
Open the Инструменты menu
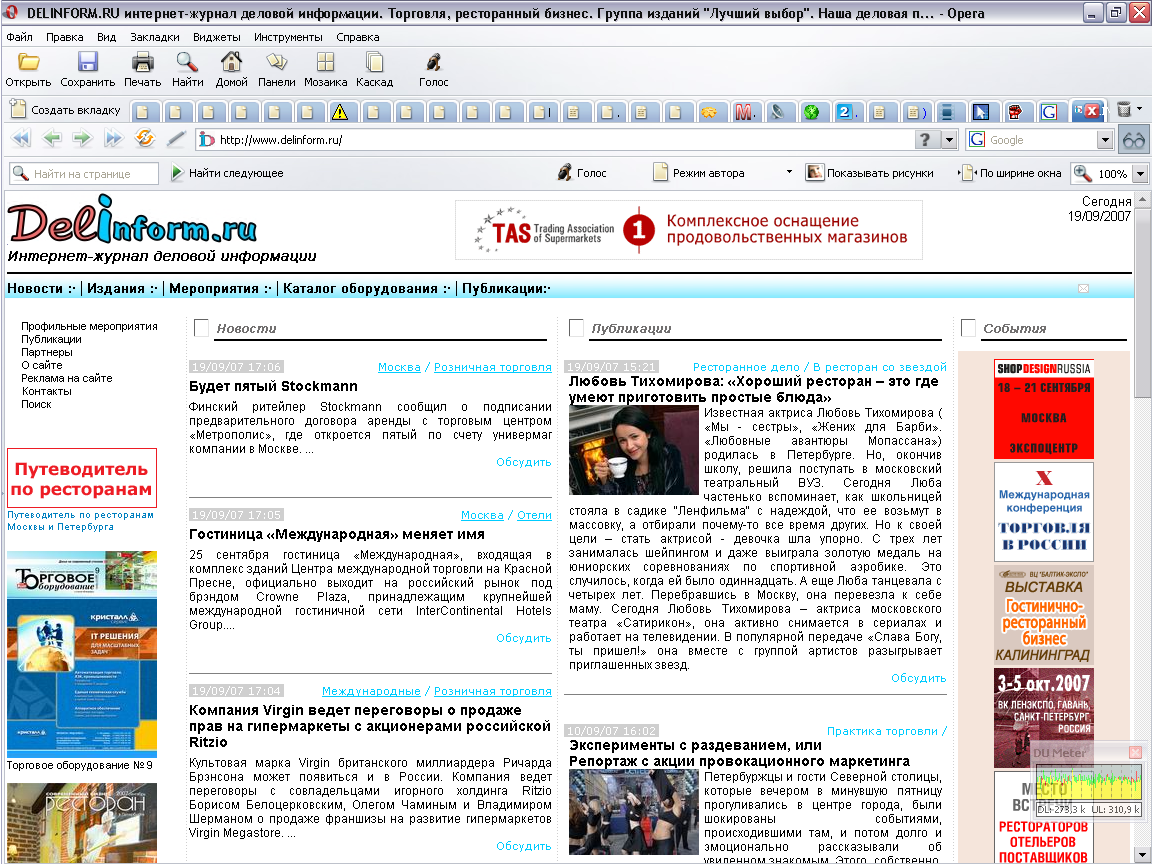pos(288,37)
